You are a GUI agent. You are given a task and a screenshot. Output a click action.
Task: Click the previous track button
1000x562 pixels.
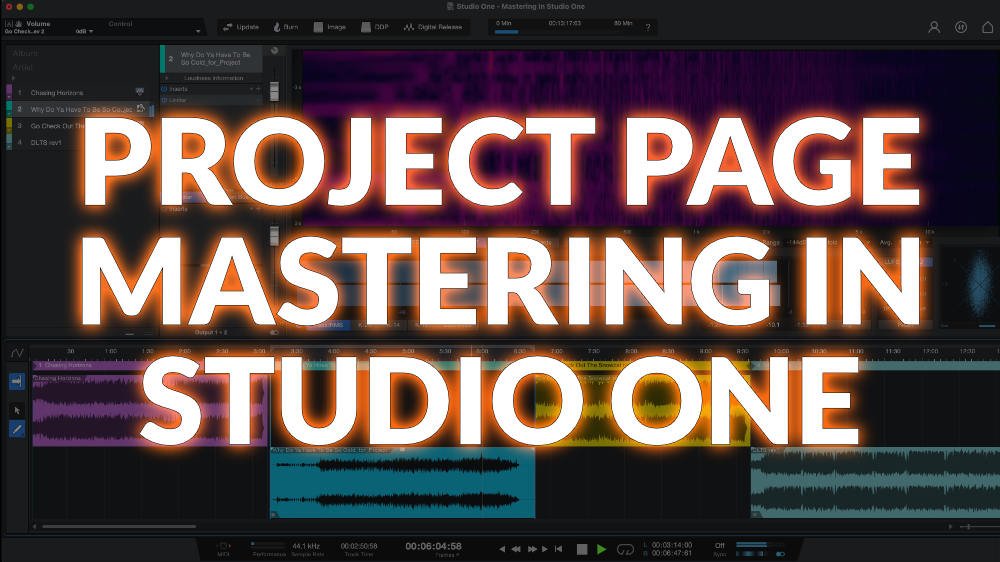click(x=502, y=549)
